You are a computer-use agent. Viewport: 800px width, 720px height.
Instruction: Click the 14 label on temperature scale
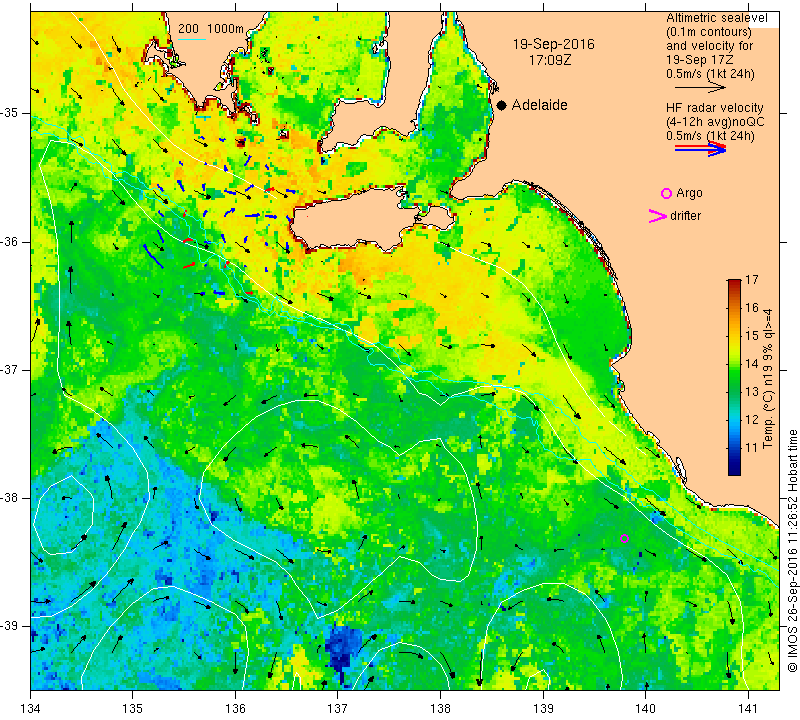752,364
